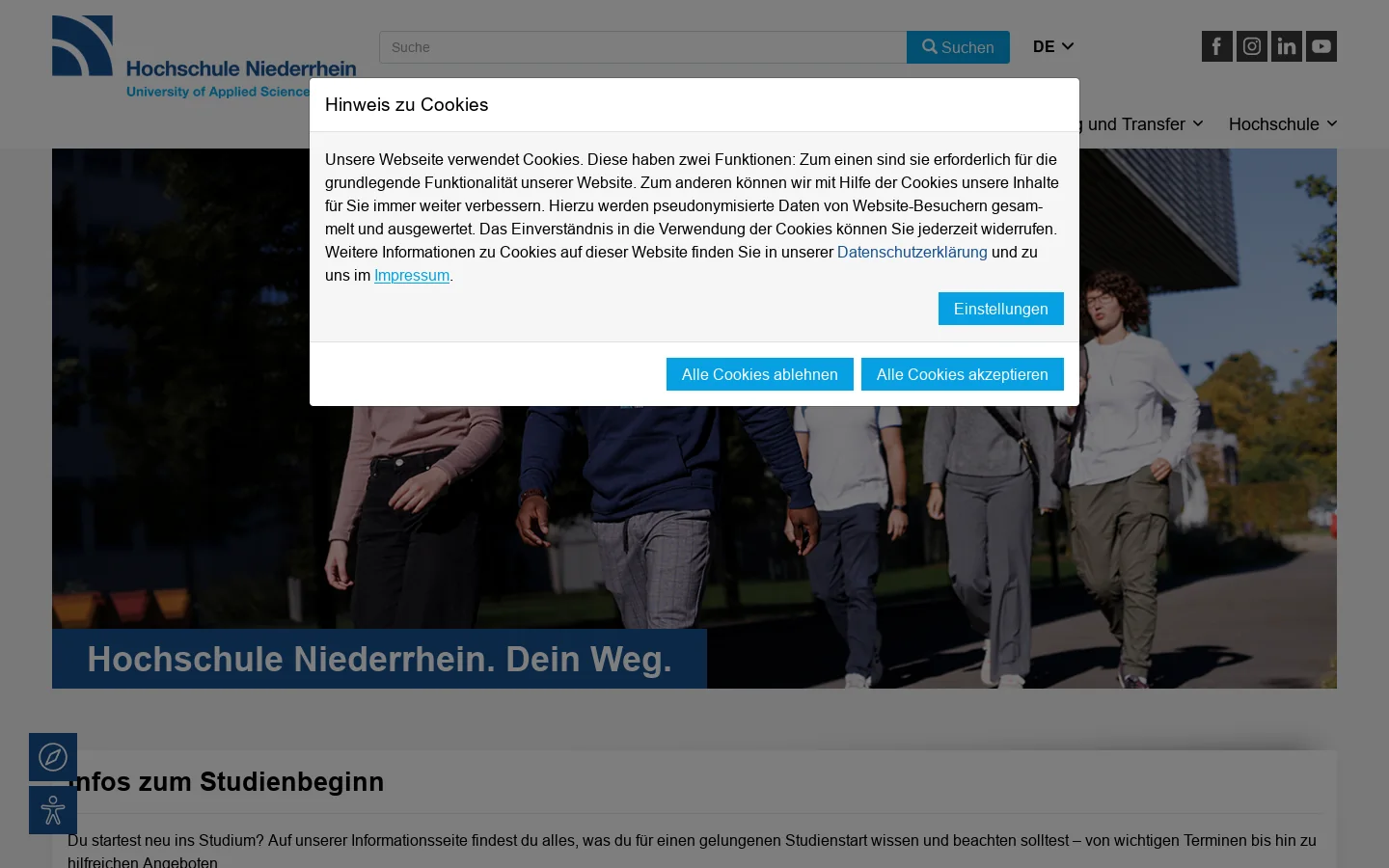The height and width of the screenshot is (868, 1389).
Task: Open cookie Einstellungen
Action: 1001,309
